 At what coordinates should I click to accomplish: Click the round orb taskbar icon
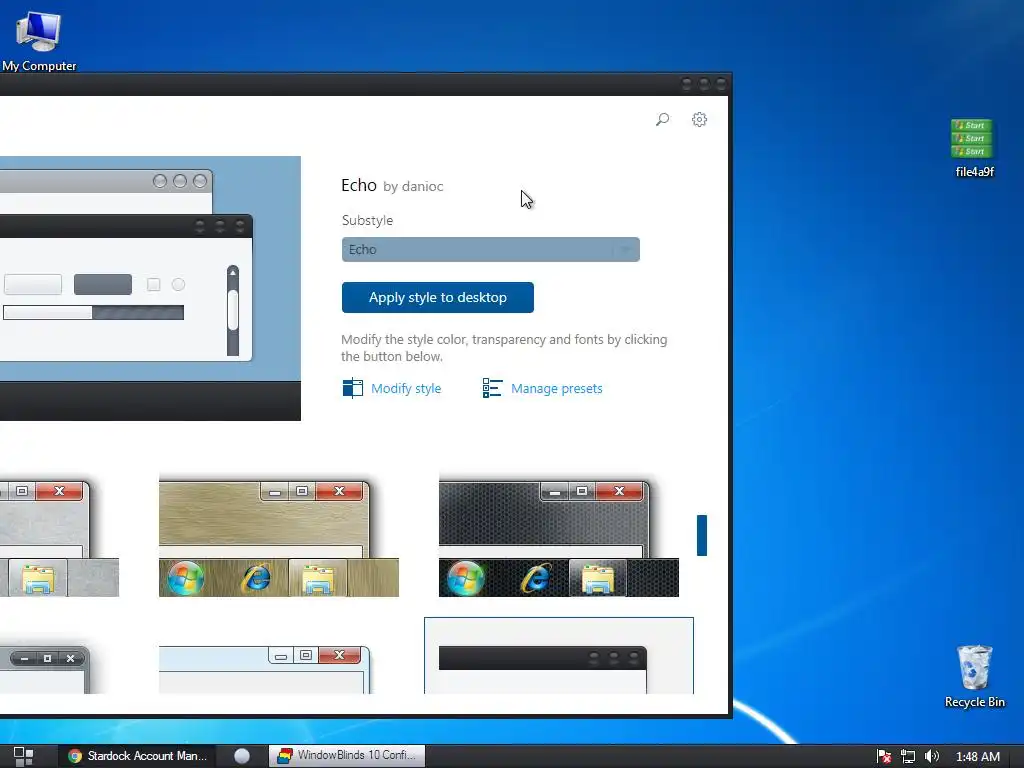click(242, 756)
